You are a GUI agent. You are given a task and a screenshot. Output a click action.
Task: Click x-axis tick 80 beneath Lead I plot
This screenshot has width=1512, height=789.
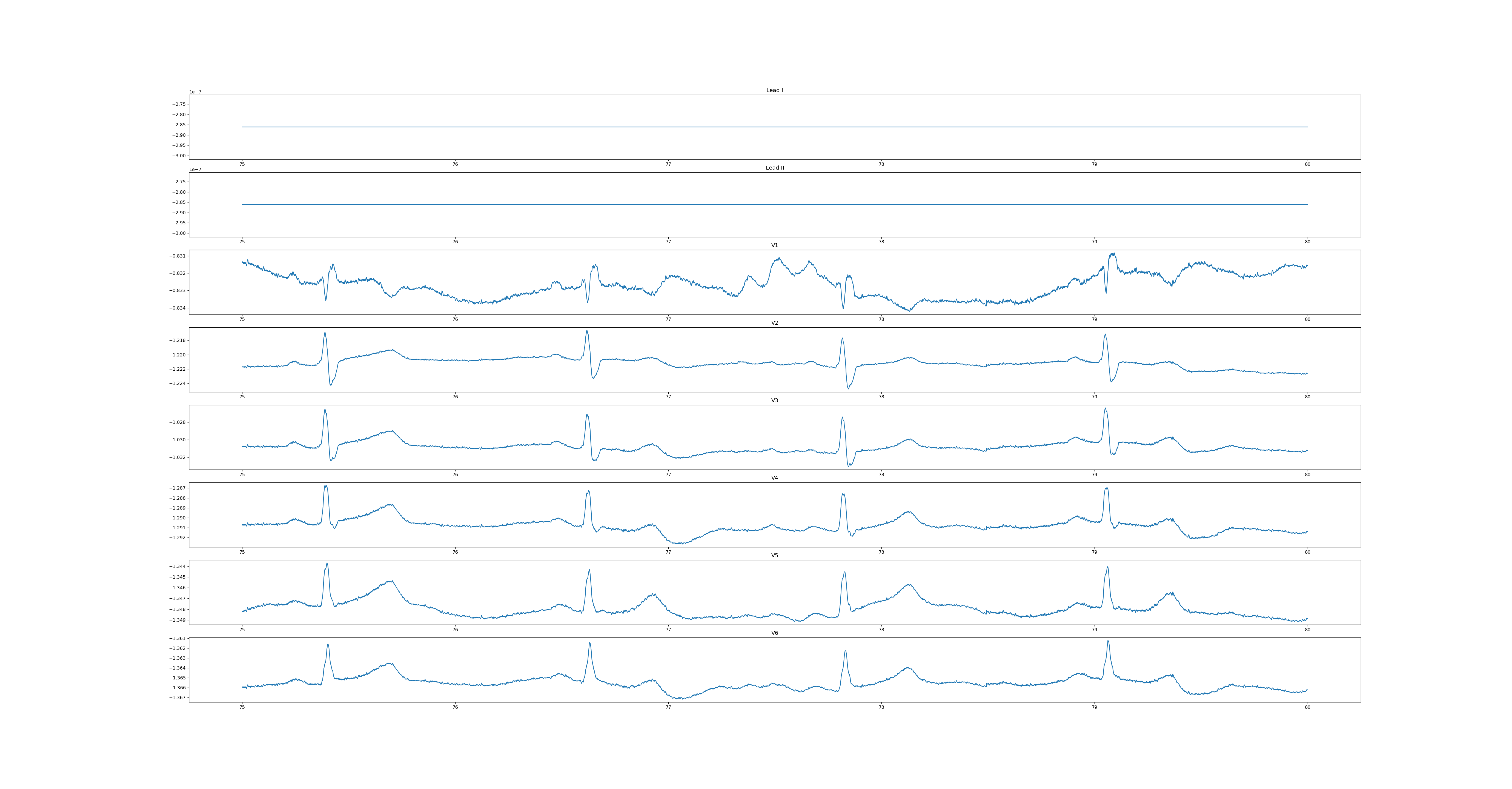pos(1307,164)
